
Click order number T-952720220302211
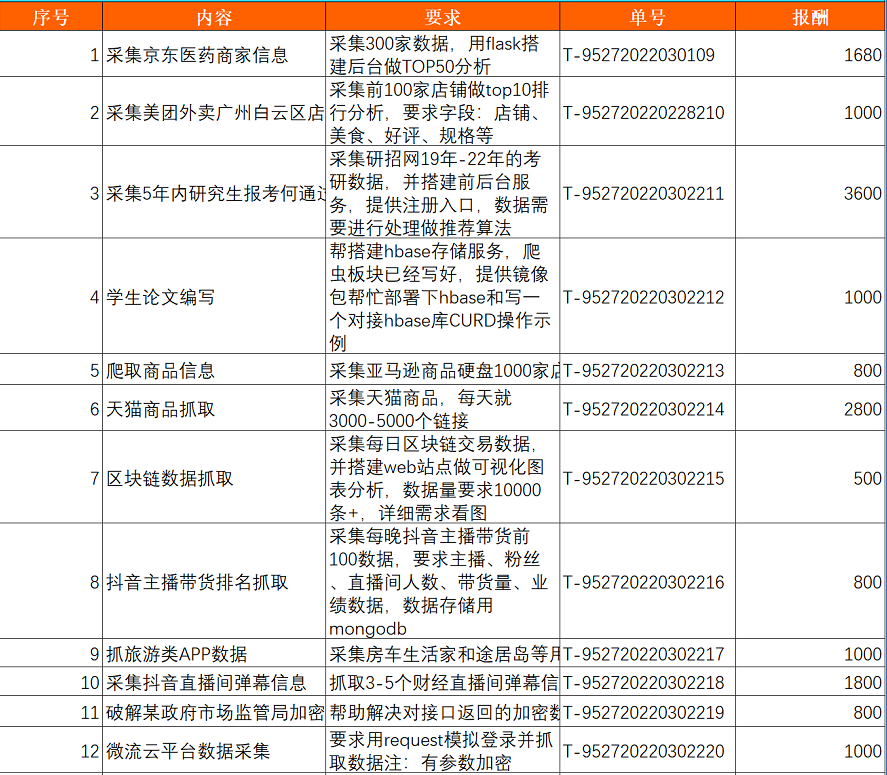(648, 192)
